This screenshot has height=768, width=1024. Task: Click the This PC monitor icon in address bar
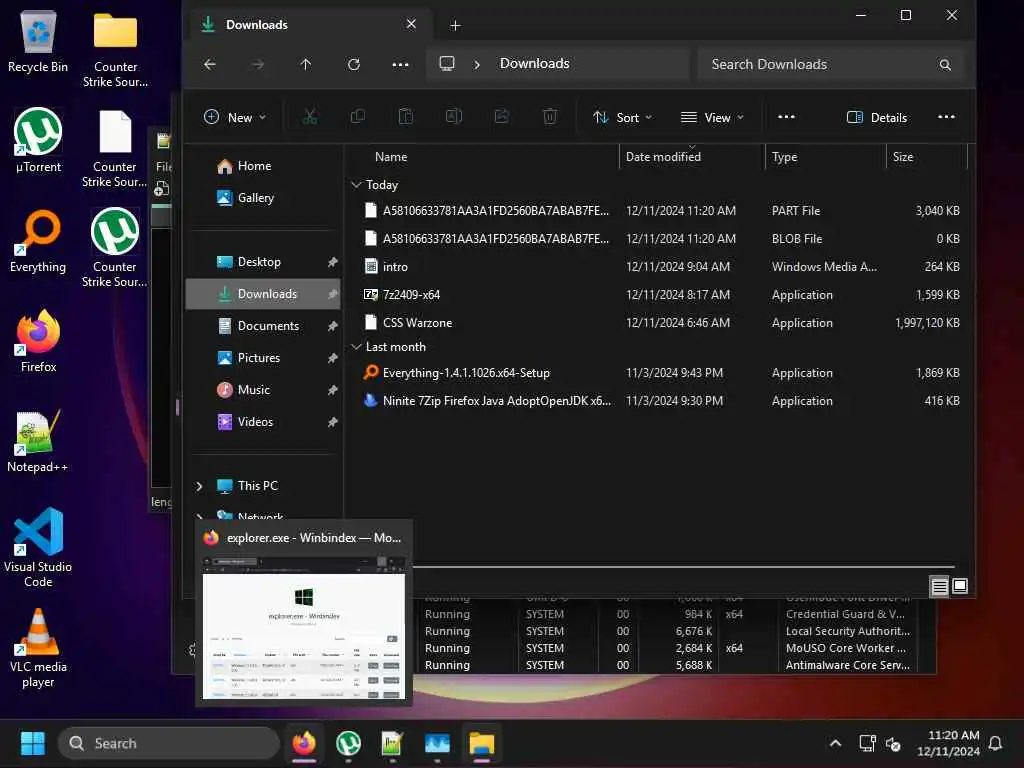(x=447, y=63)
